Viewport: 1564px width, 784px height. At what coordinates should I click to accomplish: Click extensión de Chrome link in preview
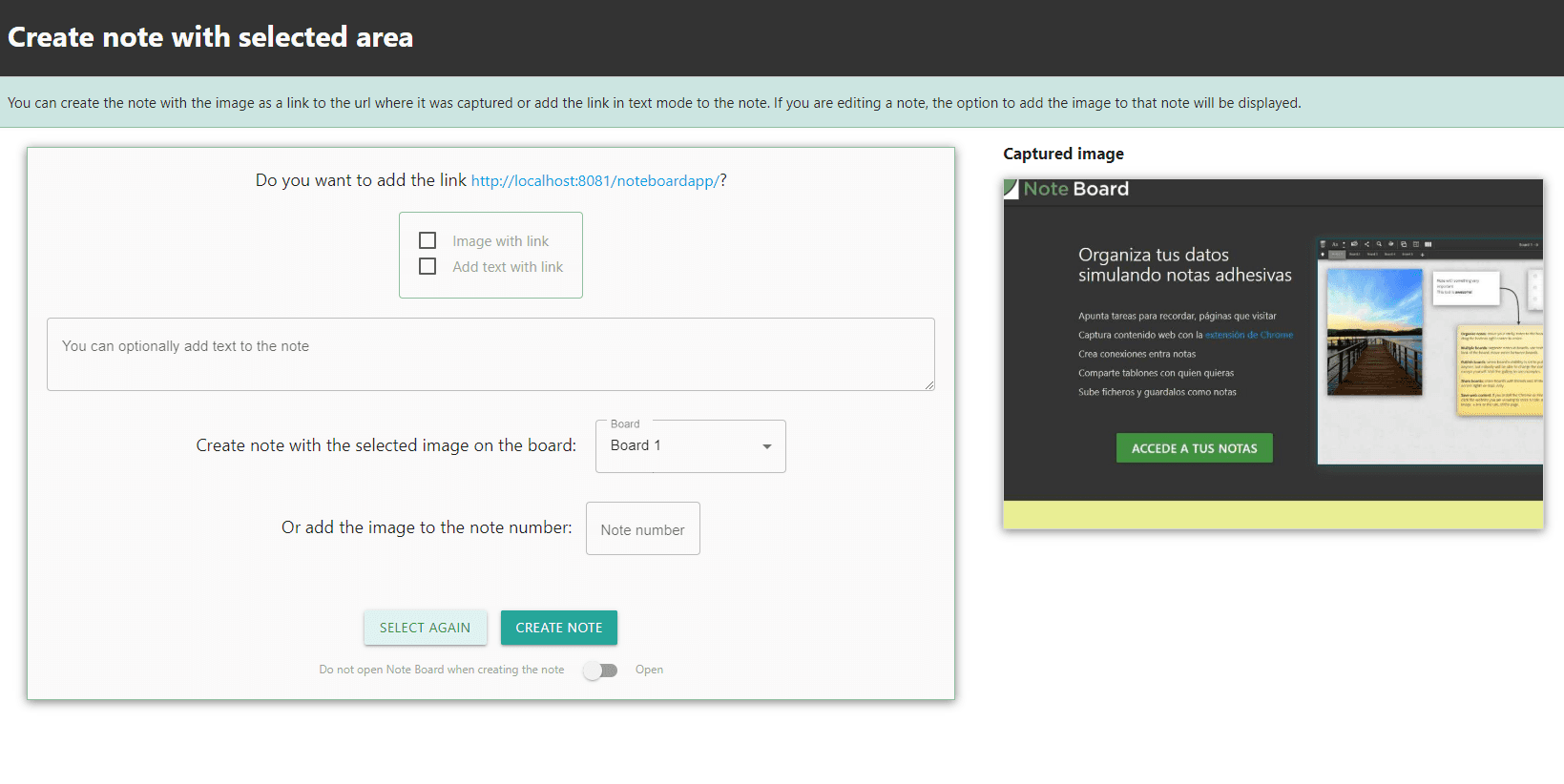coord(1248,335)
